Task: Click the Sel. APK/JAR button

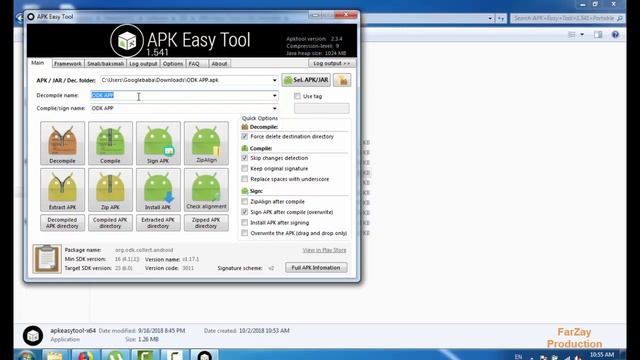Action: [x=306, y=80]
